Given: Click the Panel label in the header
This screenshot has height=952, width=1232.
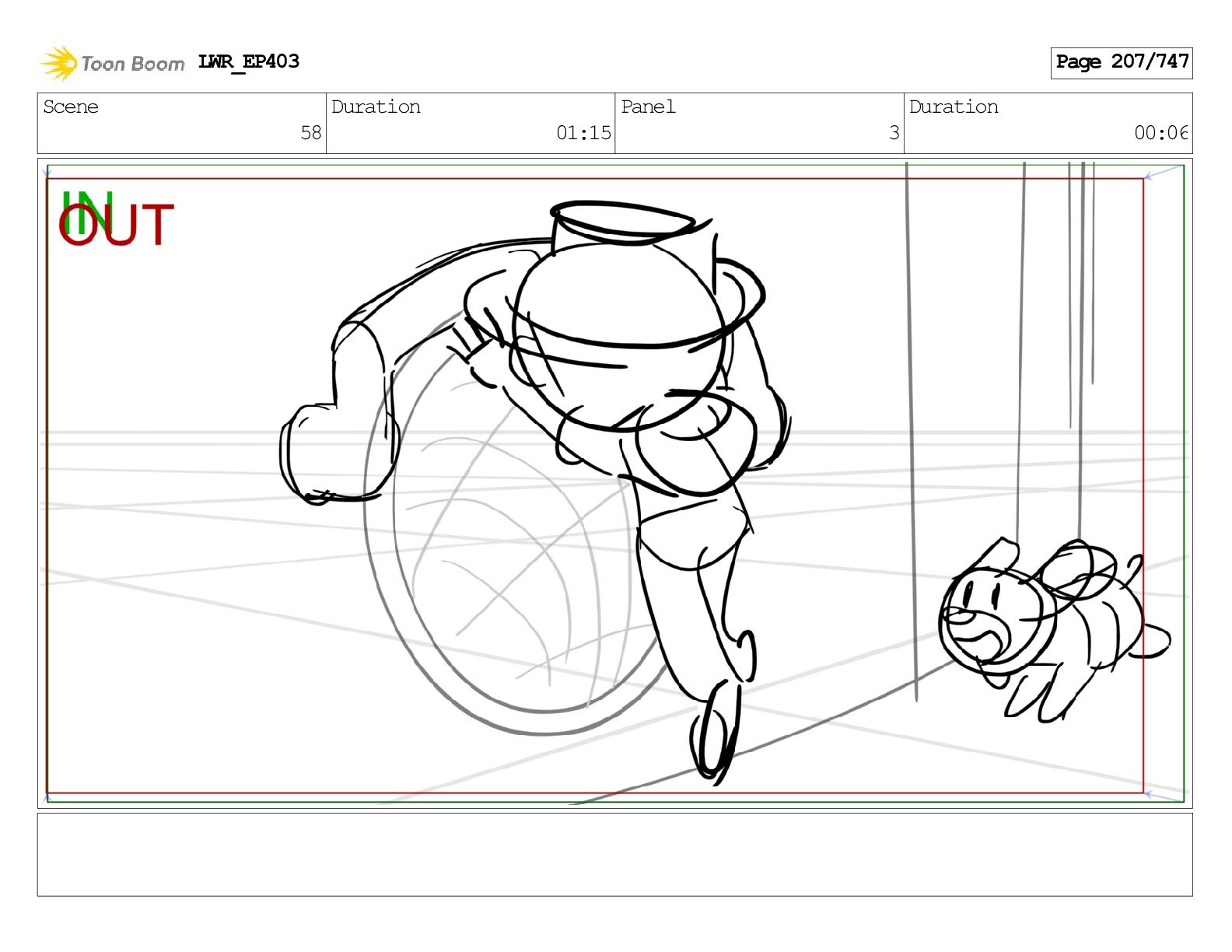Looking at the screenshot, I should pos(648,107).
